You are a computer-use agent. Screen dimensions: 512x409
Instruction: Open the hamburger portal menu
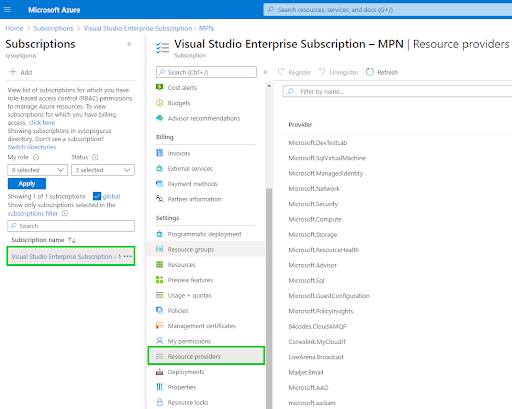[x=7, y=10]
